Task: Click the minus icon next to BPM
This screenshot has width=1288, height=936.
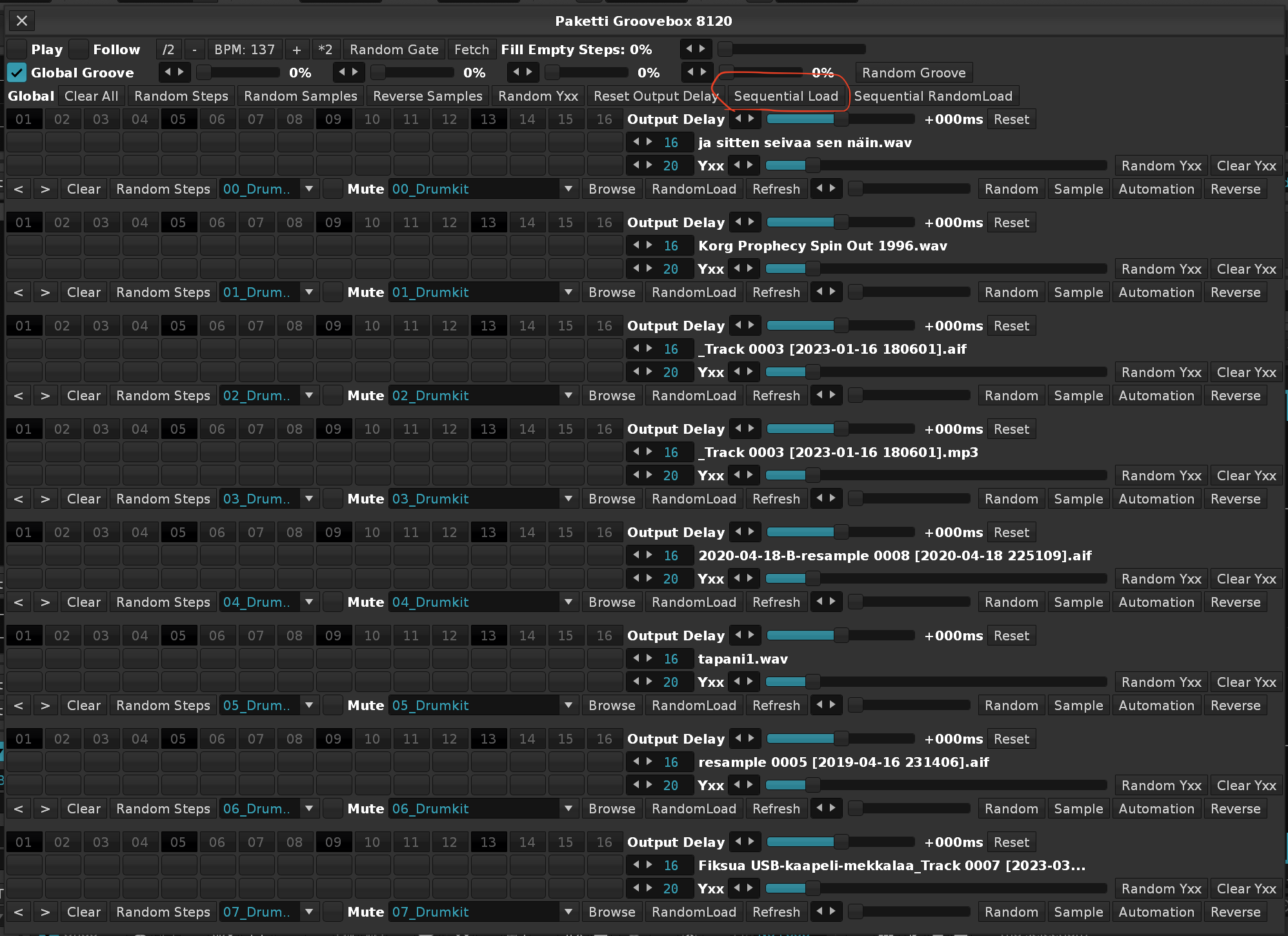Action: coord(194,50)
